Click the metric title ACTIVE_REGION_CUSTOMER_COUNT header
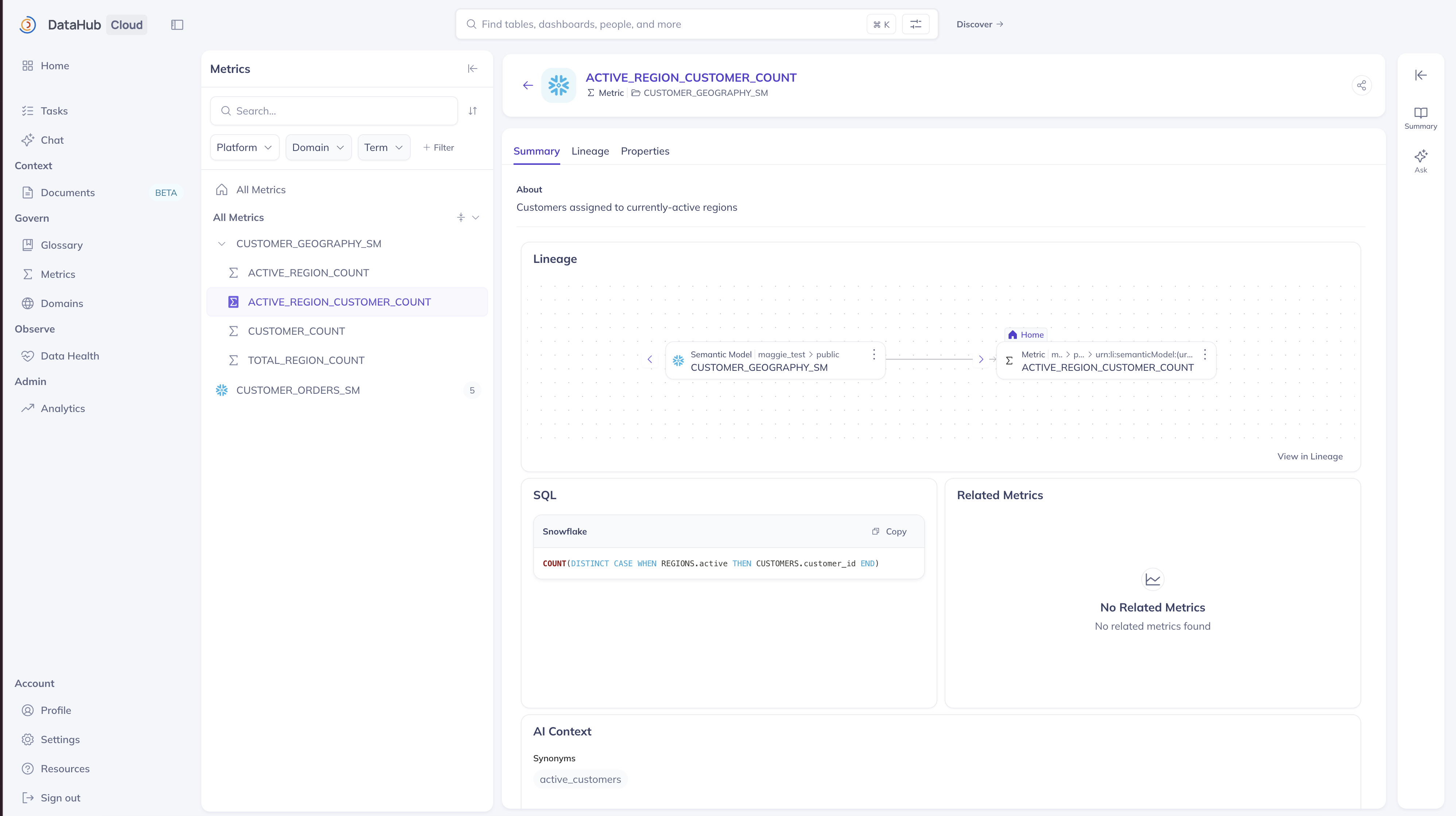The width and height of the screenshot is (1456, 816). click(x=691, y=77)
